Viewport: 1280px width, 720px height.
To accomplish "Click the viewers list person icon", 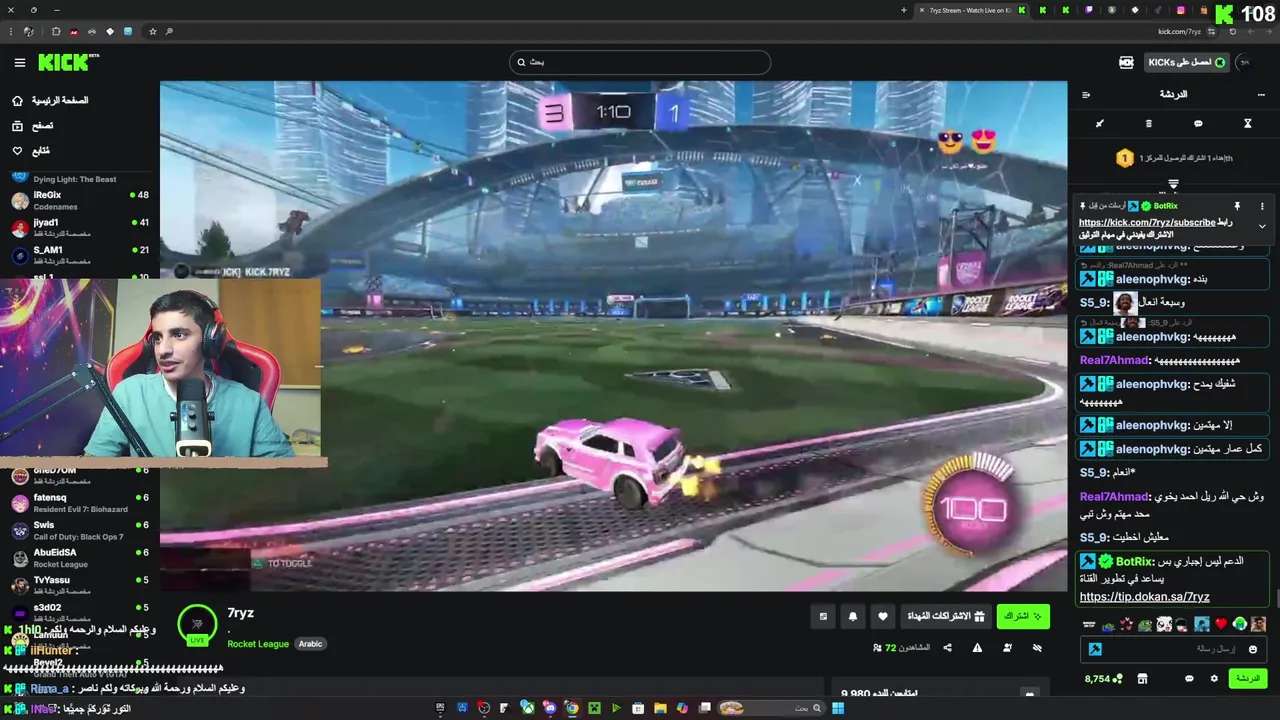I will point(1007,648).
